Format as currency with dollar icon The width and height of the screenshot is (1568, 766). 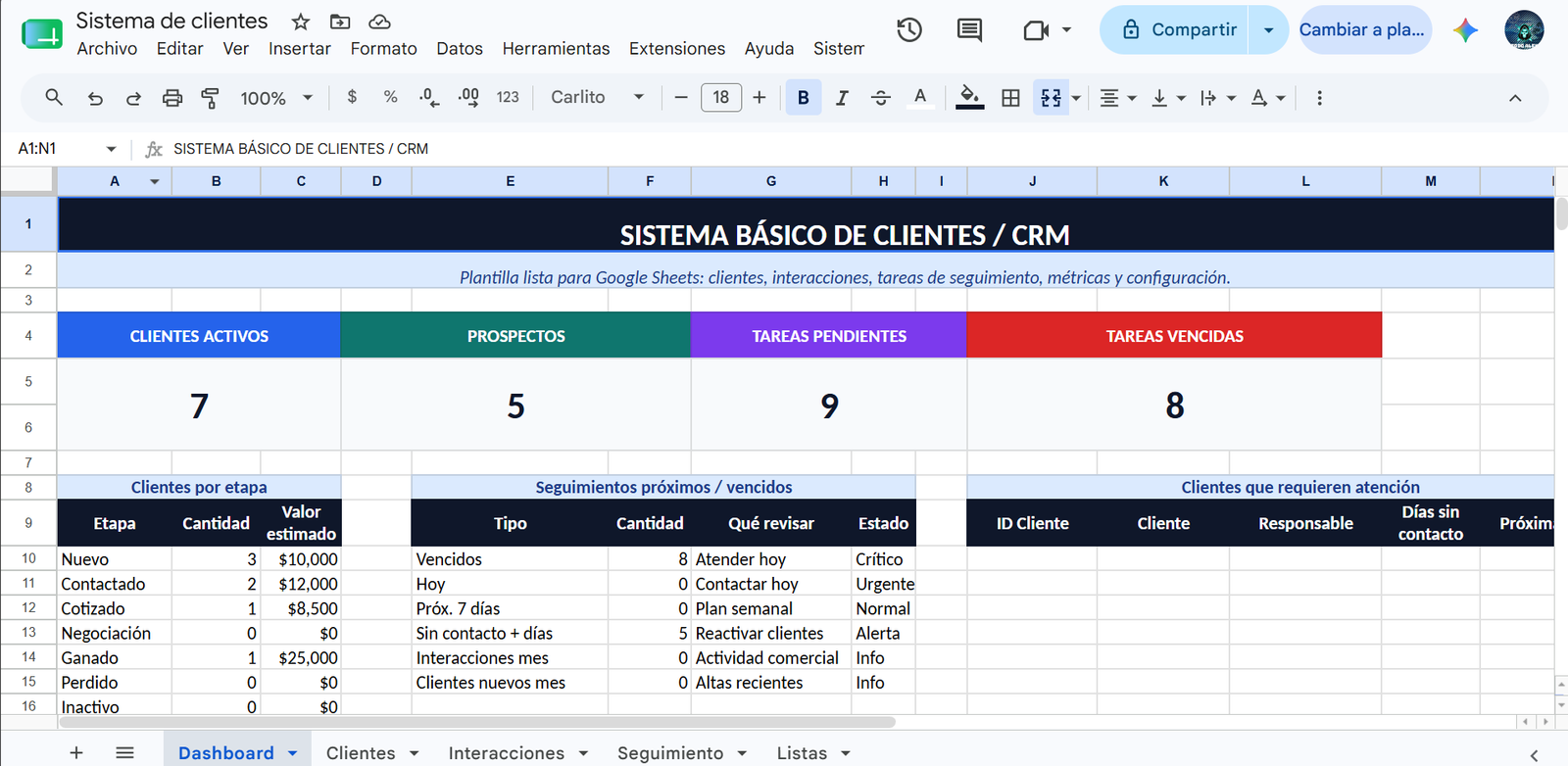pos(352,97)
